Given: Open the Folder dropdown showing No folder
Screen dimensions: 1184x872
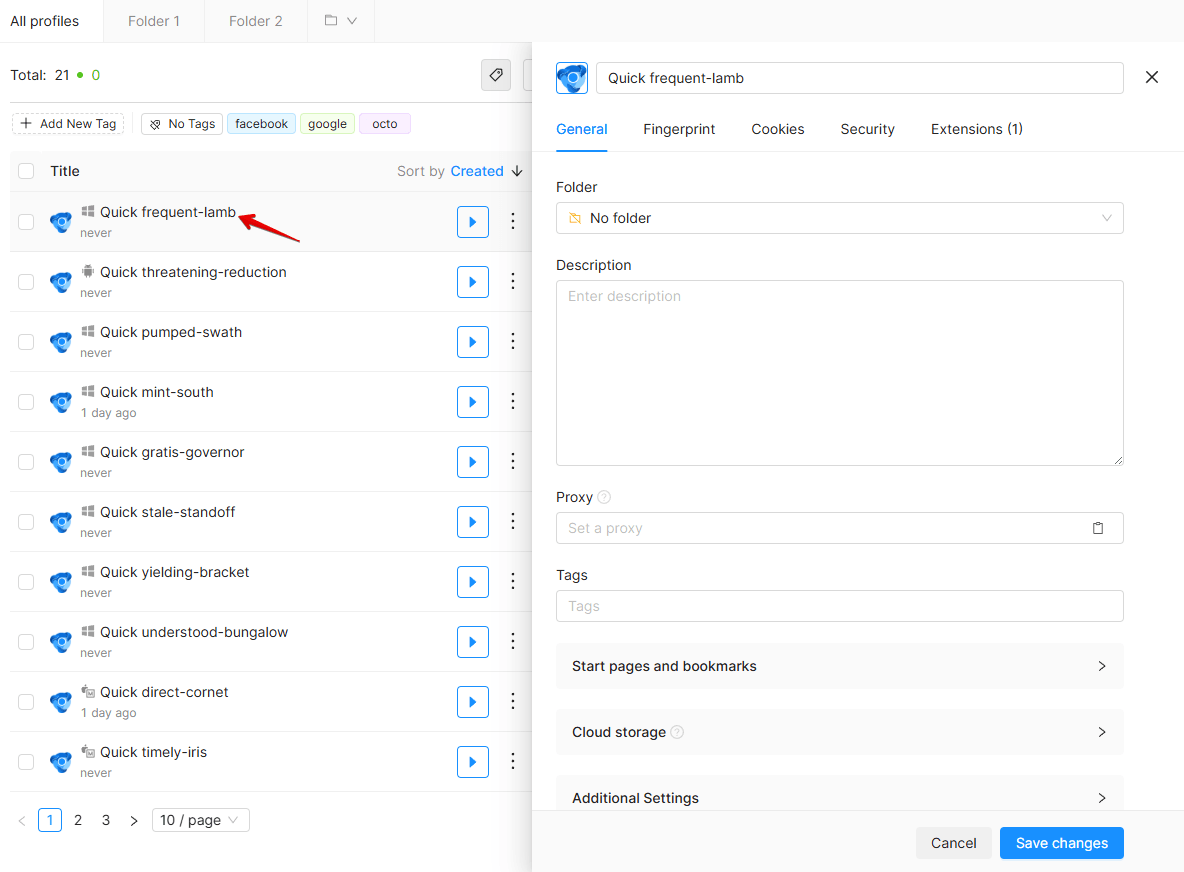Looking at the screenshot, I should point(840,218).
